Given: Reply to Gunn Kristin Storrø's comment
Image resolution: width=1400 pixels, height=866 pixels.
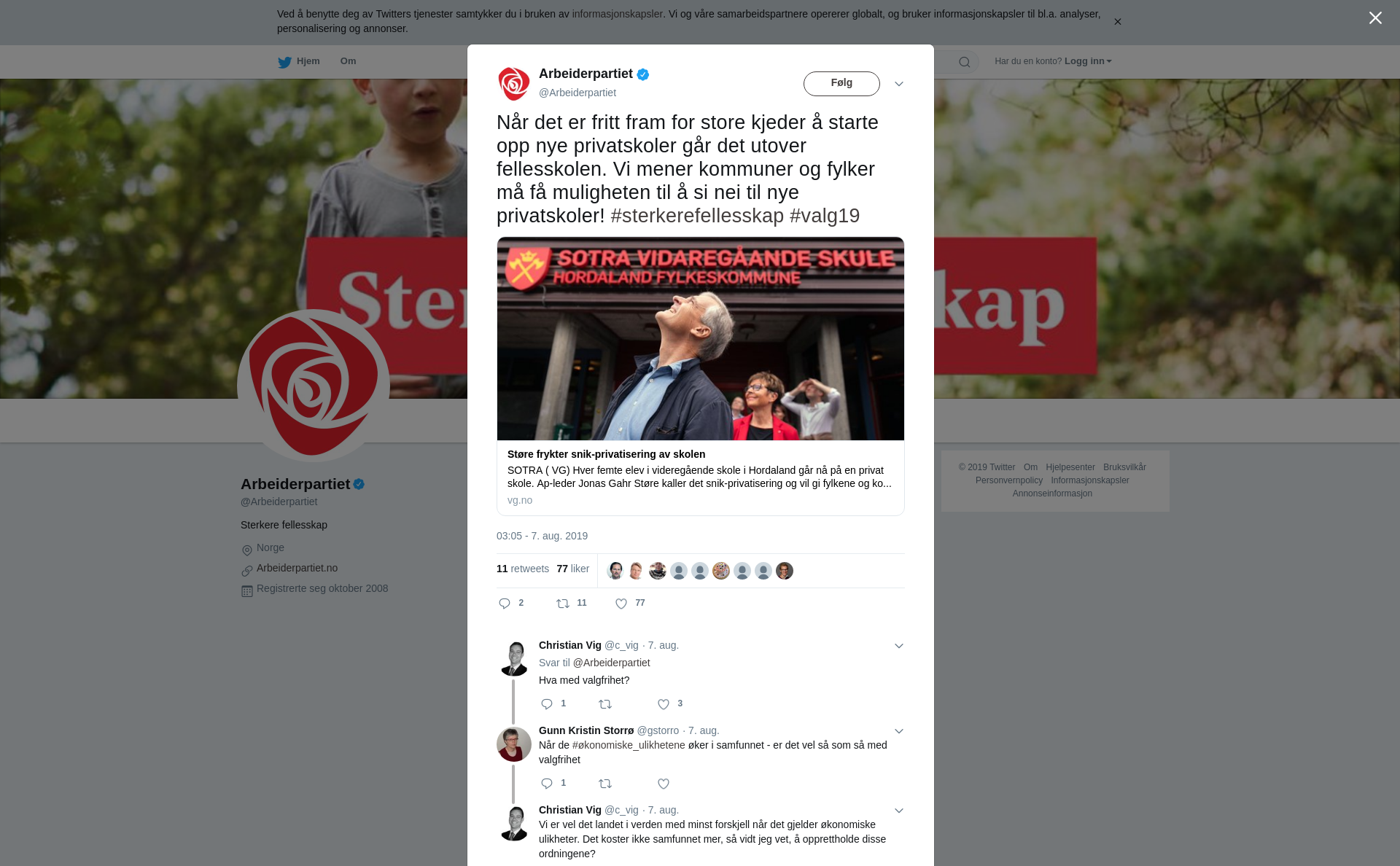Looking at the screenshot, I should (547, 784).
